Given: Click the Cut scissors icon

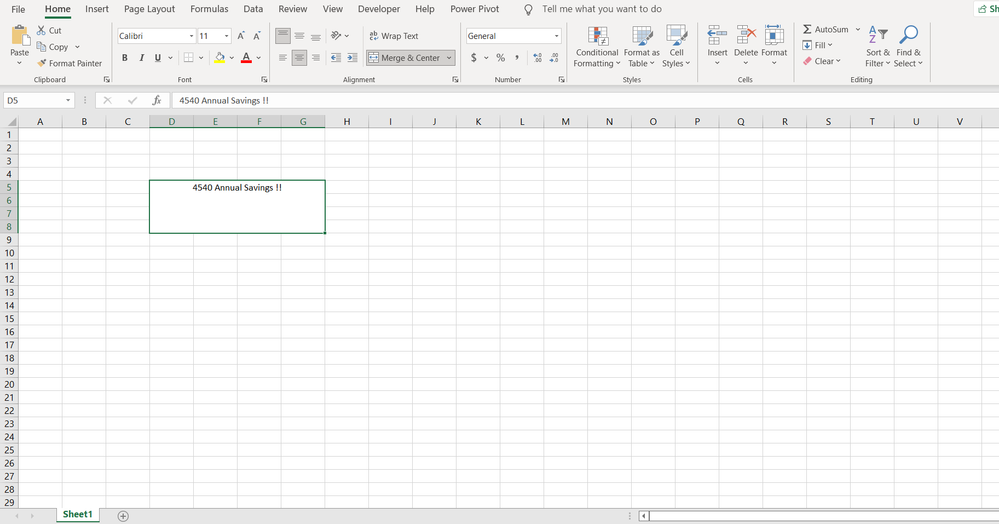Looking at the screenshot, I should point(41,31).
